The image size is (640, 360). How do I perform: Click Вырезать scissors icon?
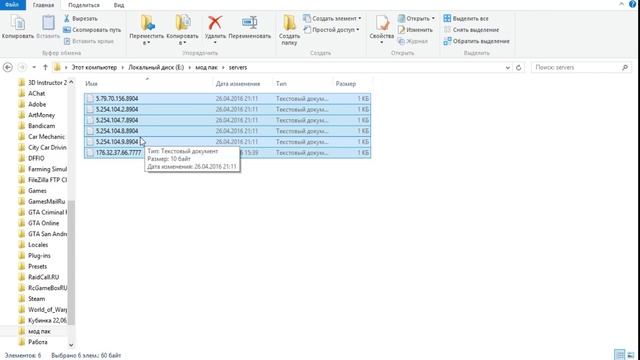point(80,18)
